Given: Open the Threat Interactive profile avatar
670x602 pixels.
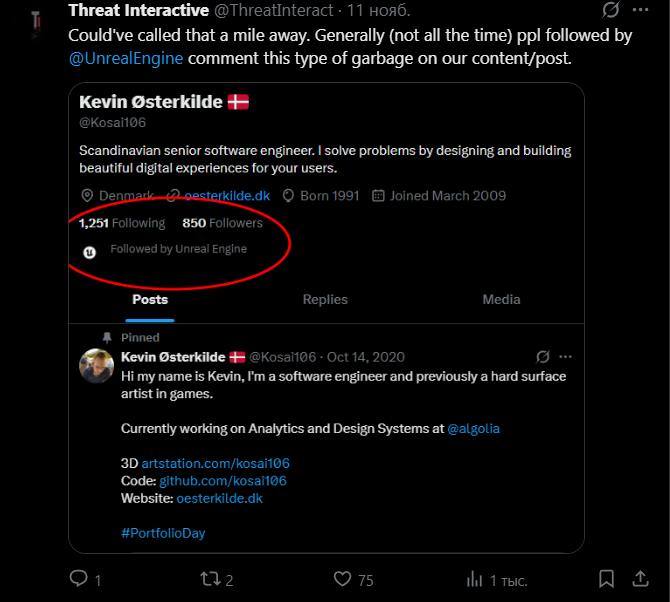Looking at the screenshot, I should (x=36, y=19).
